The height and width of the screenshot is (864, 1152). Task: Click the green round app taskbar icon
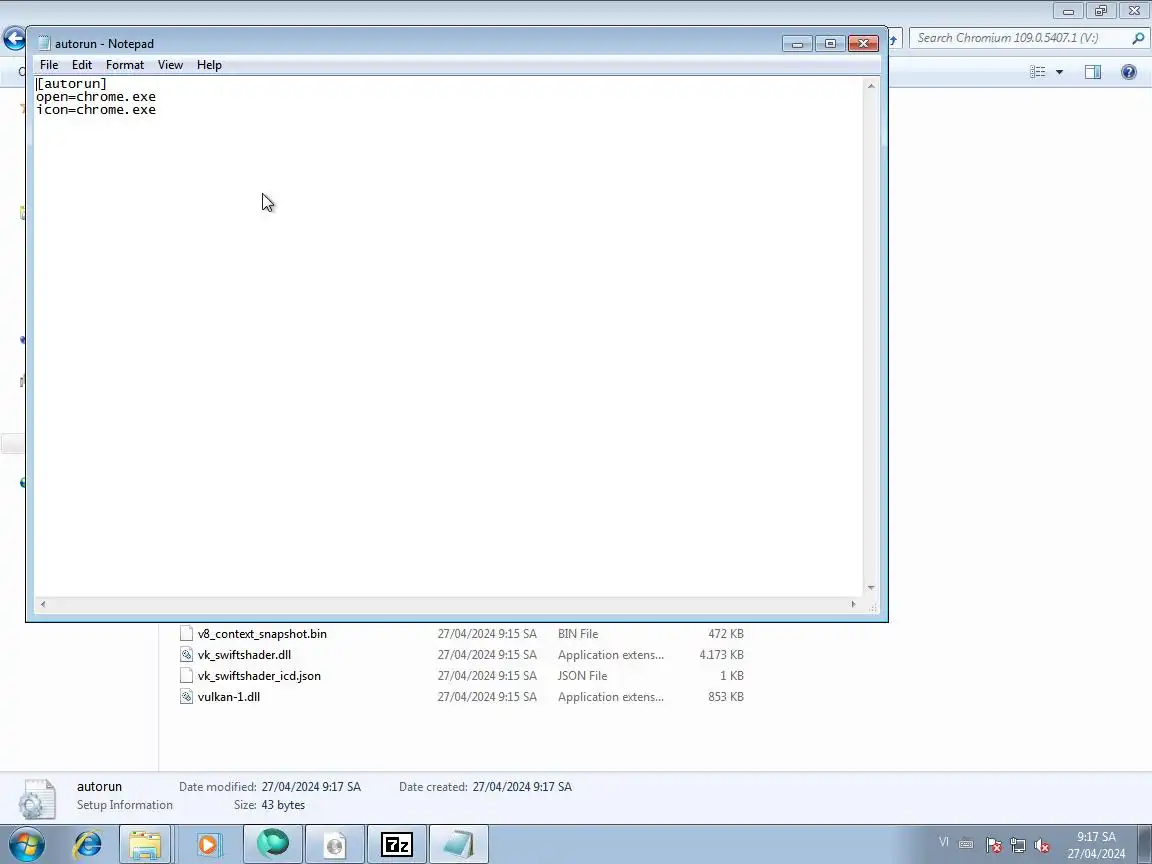(273, 844)
